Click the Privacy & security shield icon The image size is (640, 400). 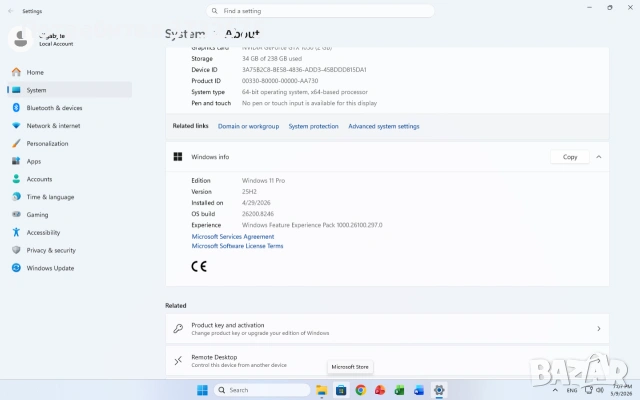[x=16, y=250]
